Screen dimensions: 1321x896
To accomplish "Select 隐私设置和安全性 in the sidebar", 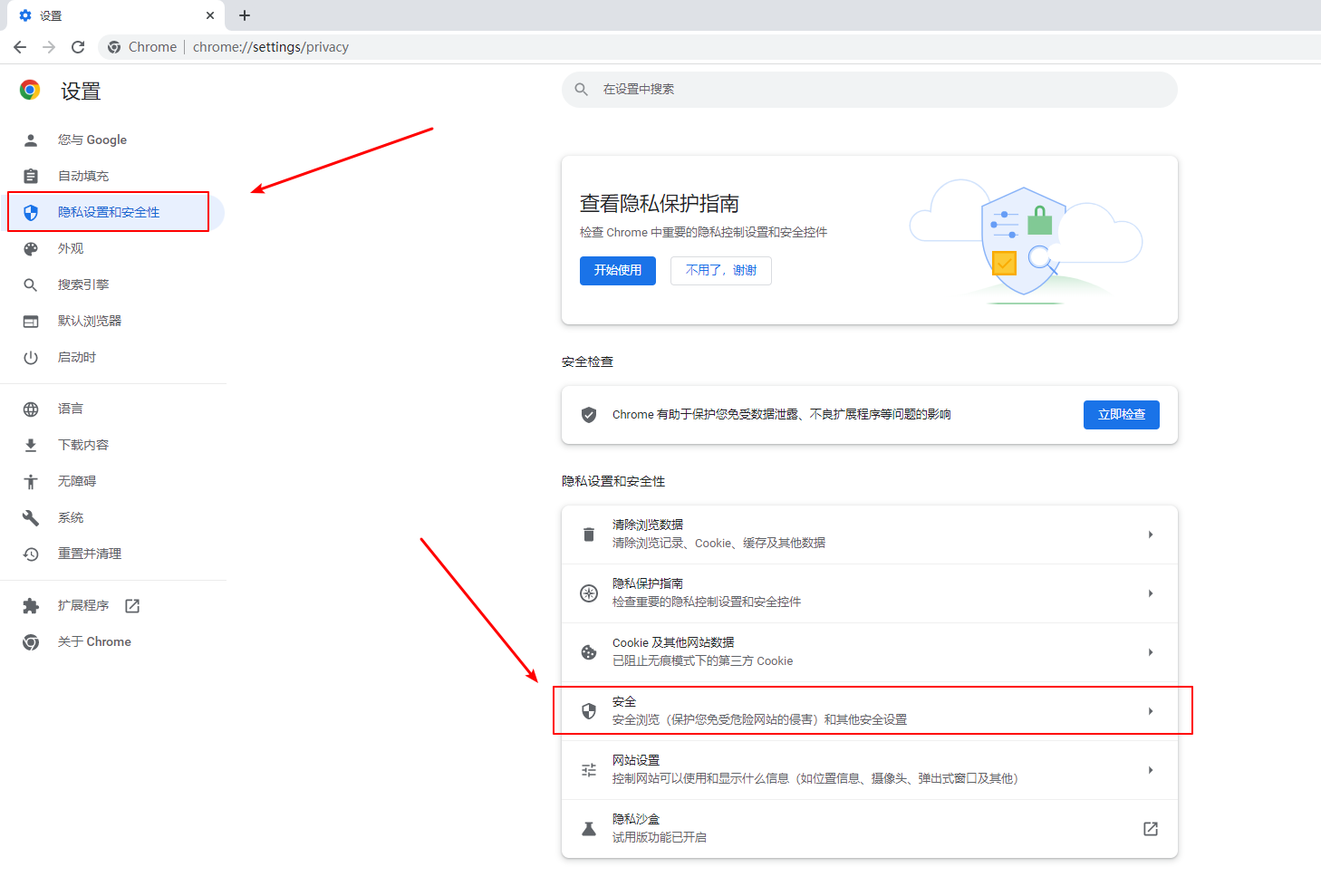I will [x=108, y=211].
